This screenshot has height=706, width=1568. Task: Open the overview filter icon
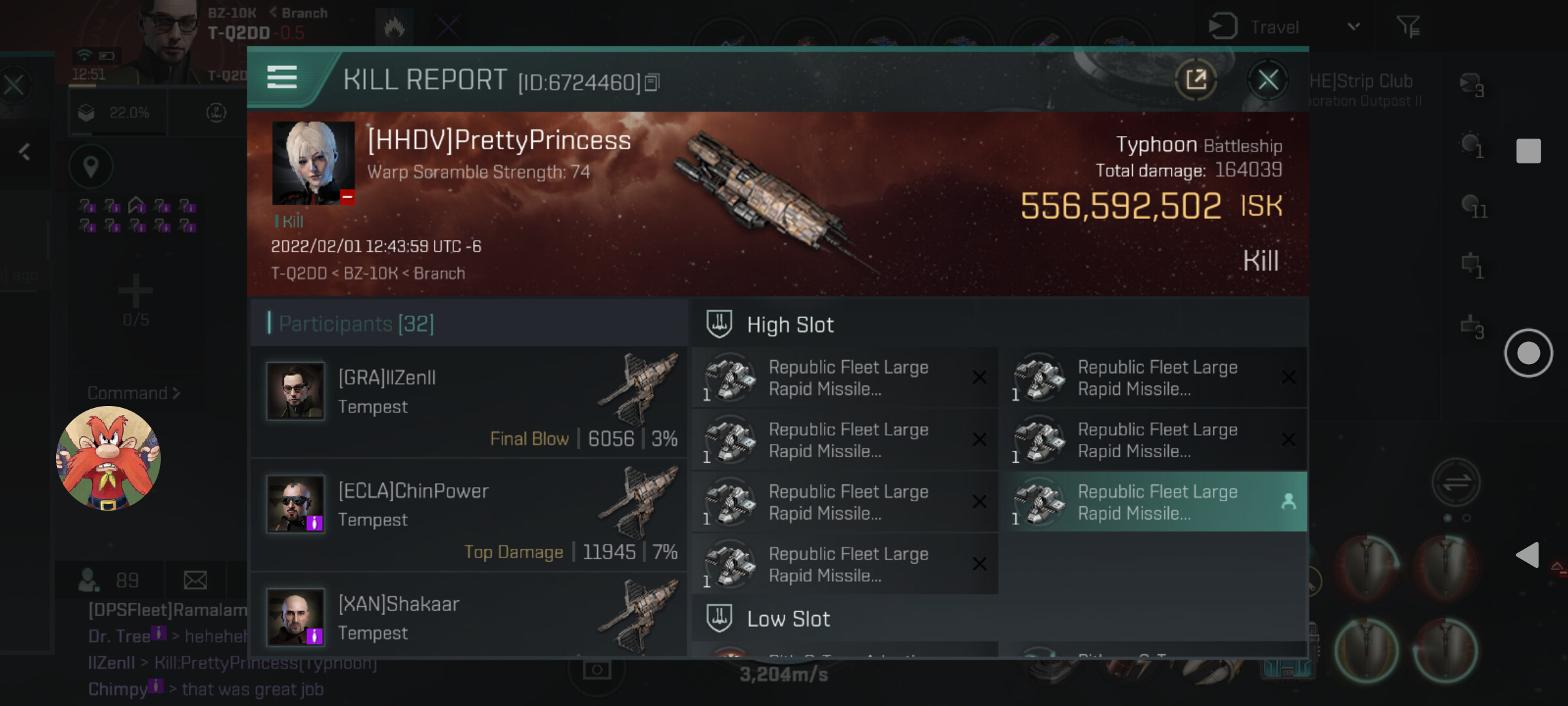(1408, 27)
